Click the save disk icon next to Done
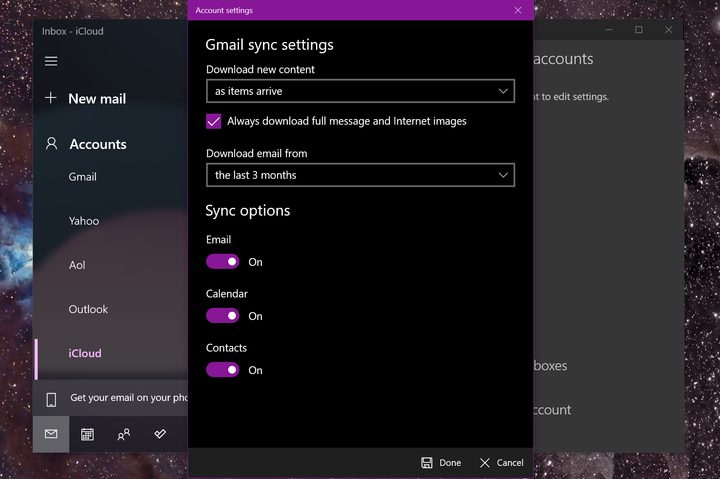This screenshot has height=479, width=720. (x=427, y=462)
